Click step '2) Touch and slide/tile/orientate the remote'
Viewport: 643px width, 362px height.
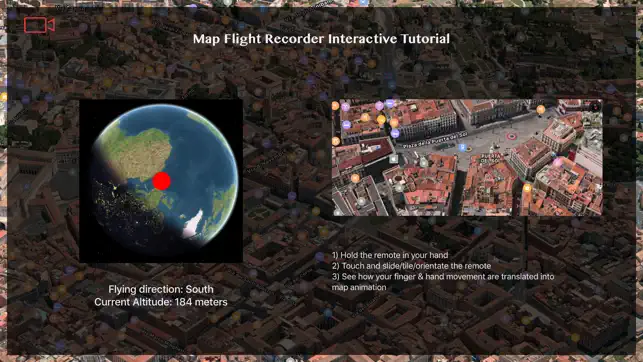coord(411,266)
